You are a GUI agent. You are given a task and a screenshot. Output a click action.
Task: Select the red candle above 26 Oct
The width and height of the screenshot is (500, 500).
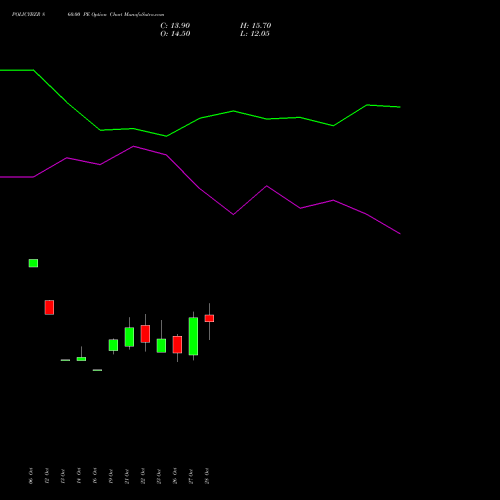pos(177,345)
